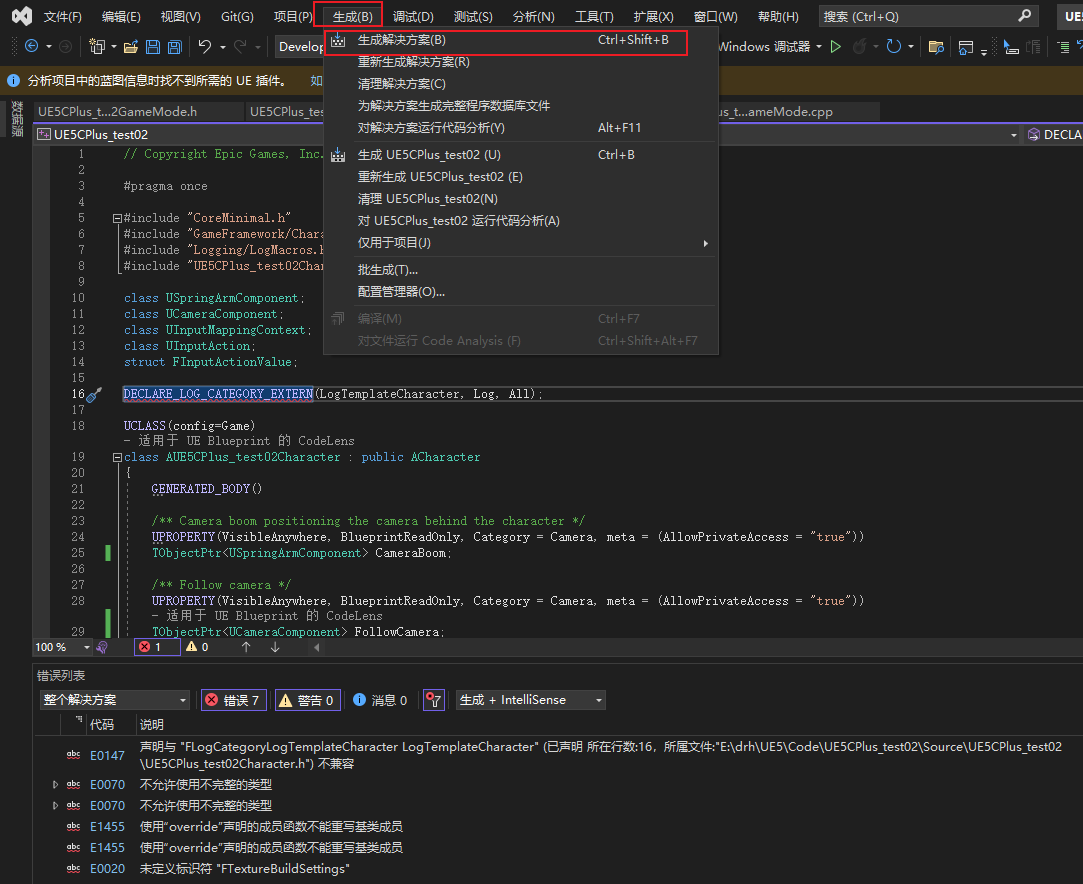Click the code health indicator icon near zoom

tap(102, 647)
